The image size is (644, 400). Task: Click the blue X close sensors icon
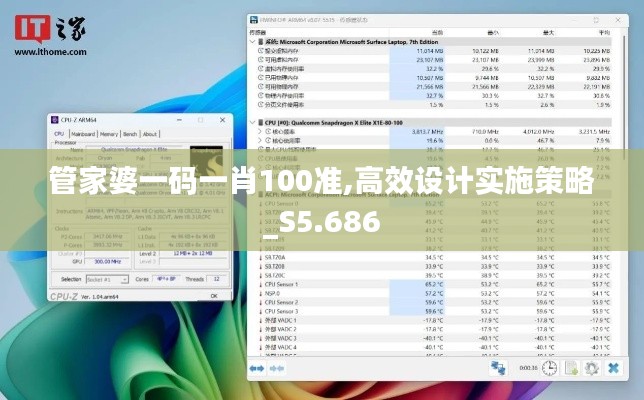[613, 368]
